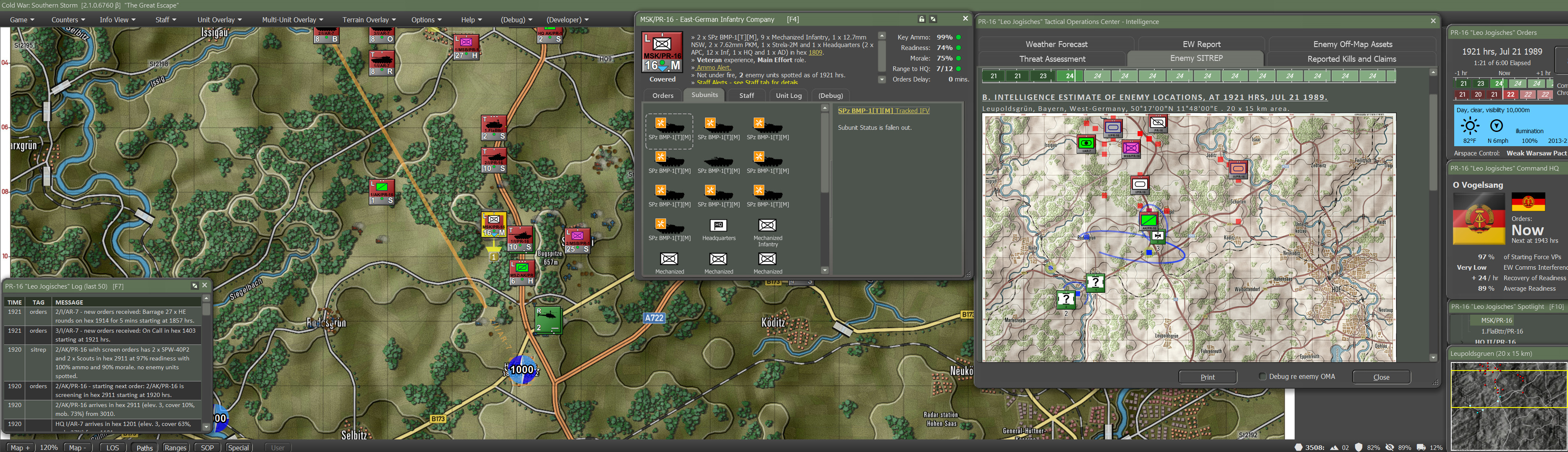Click the sun weather icon in Orders panel
This screenshot has width=1568, height=452.
point(1470,126)
